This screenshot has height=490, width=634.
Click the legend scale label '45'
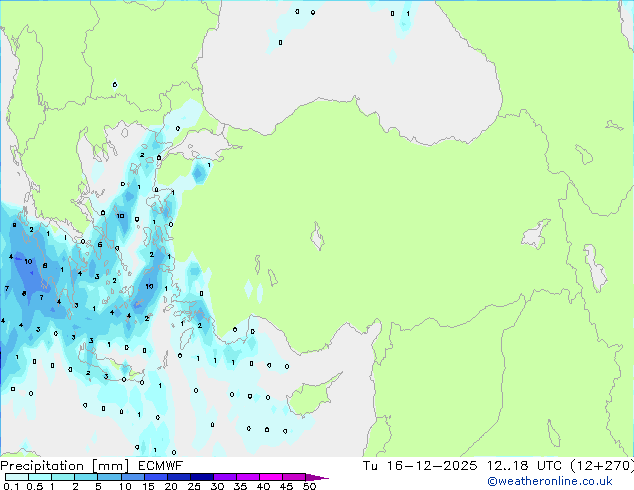point(286,486)
